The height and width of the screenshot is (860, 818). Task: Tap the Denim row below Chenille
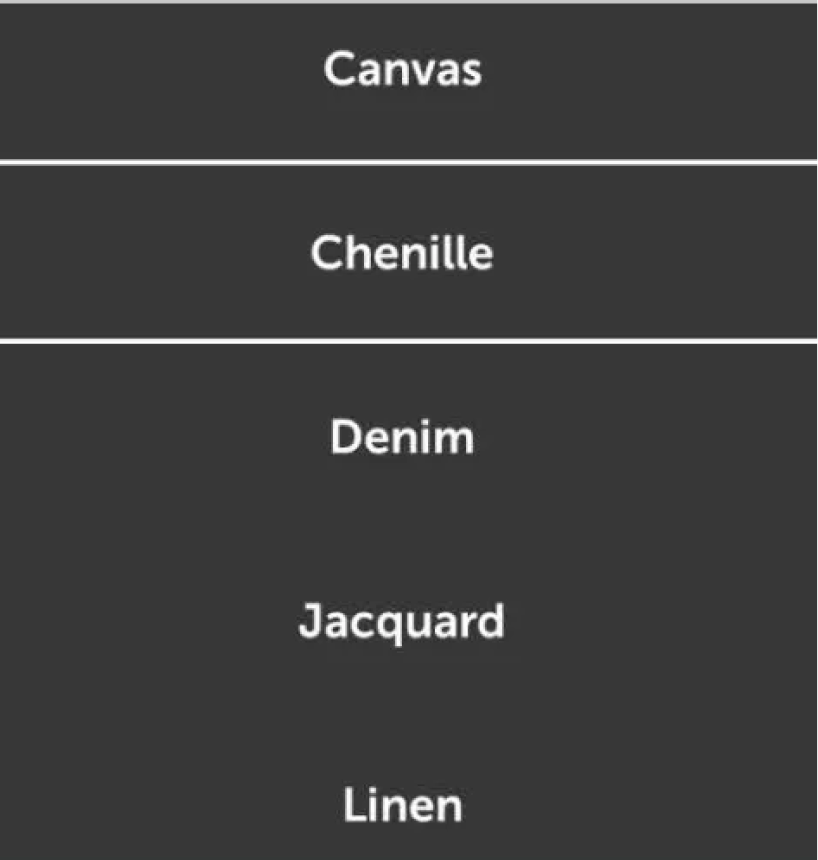coord(402,438)
